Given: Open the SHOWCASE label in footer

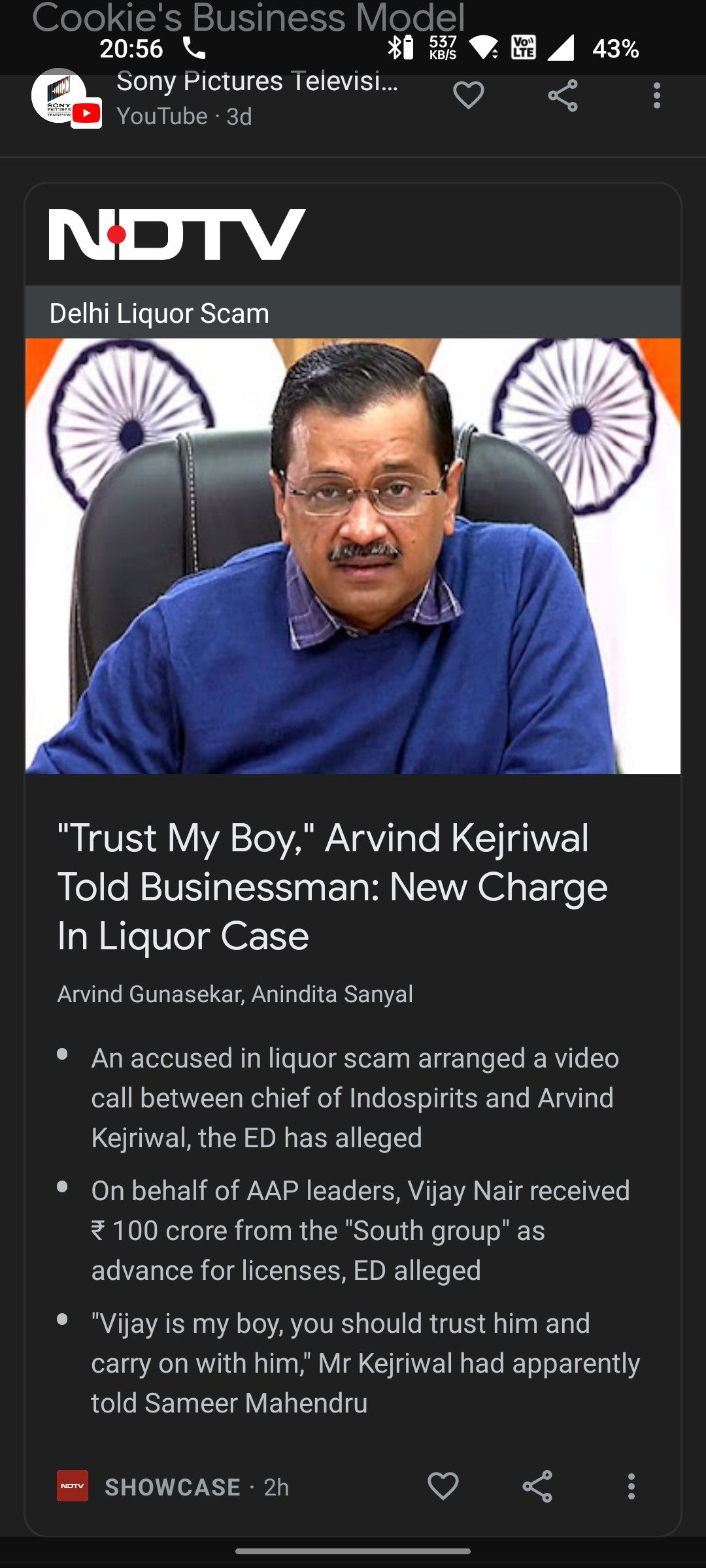Looking at the screenshot, I should (x=173, y=1487).
